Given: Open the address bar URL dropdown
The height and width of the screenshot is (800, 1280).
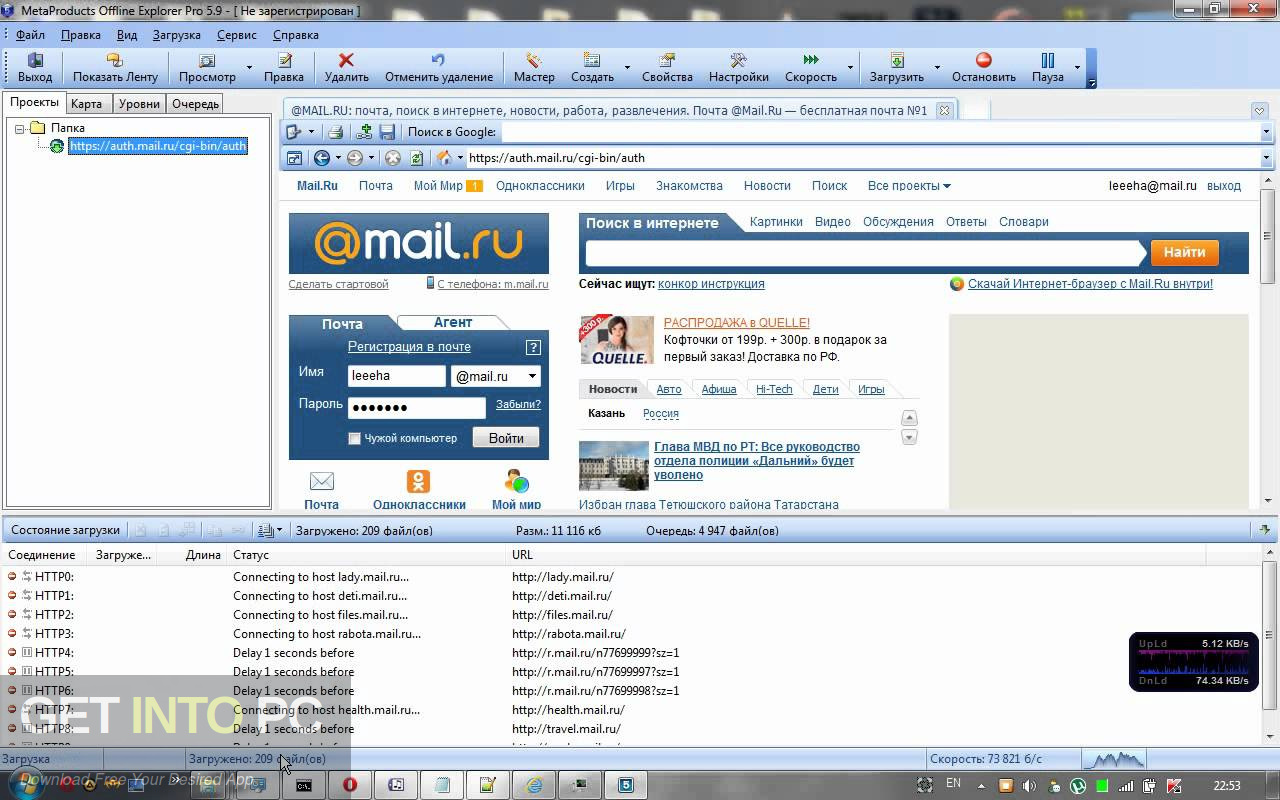Looking at the screenshot, I should (x=1266, y=158).
